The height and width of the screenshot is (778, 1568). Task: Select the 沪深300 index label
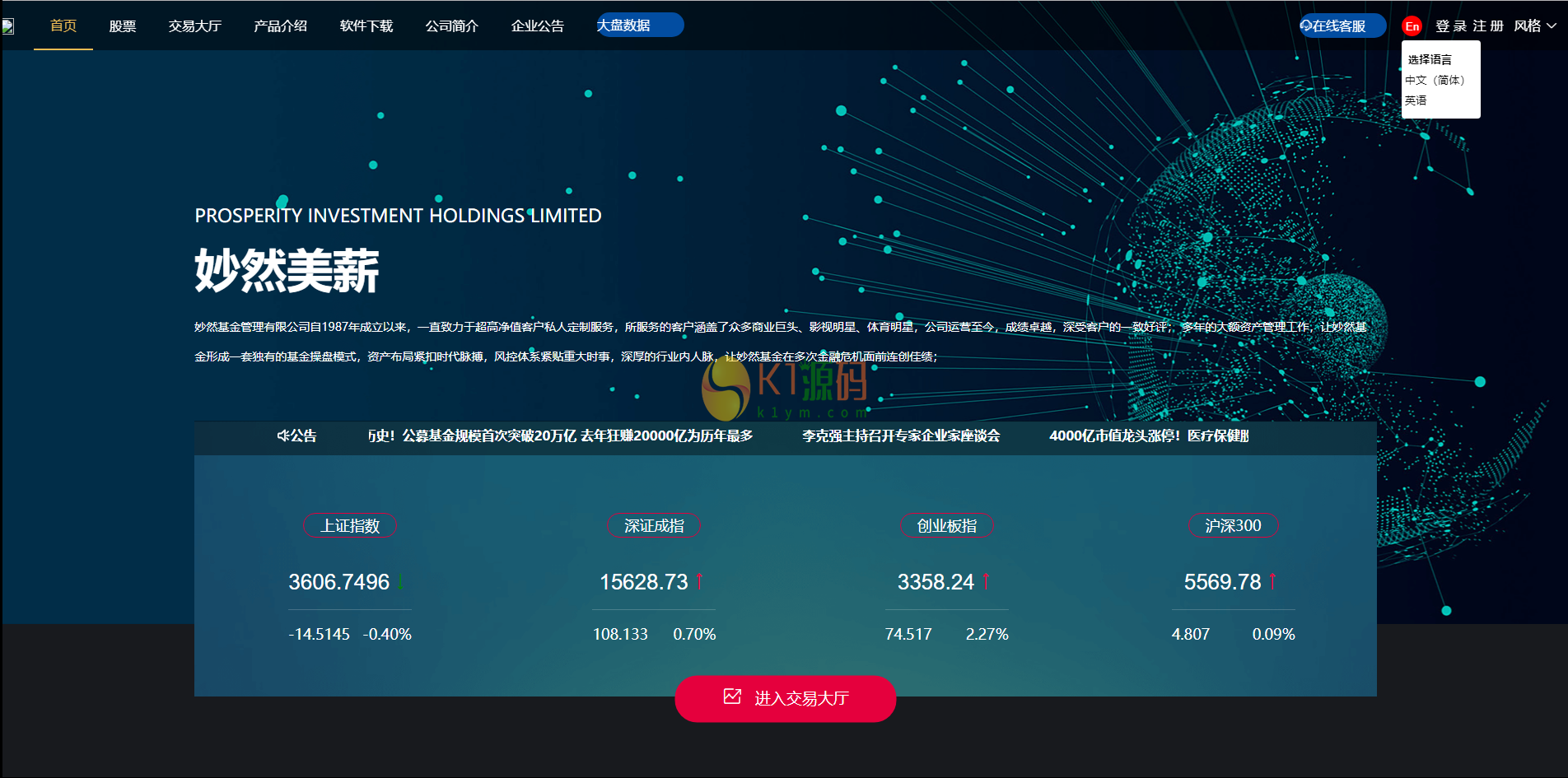pos(1233,525)
